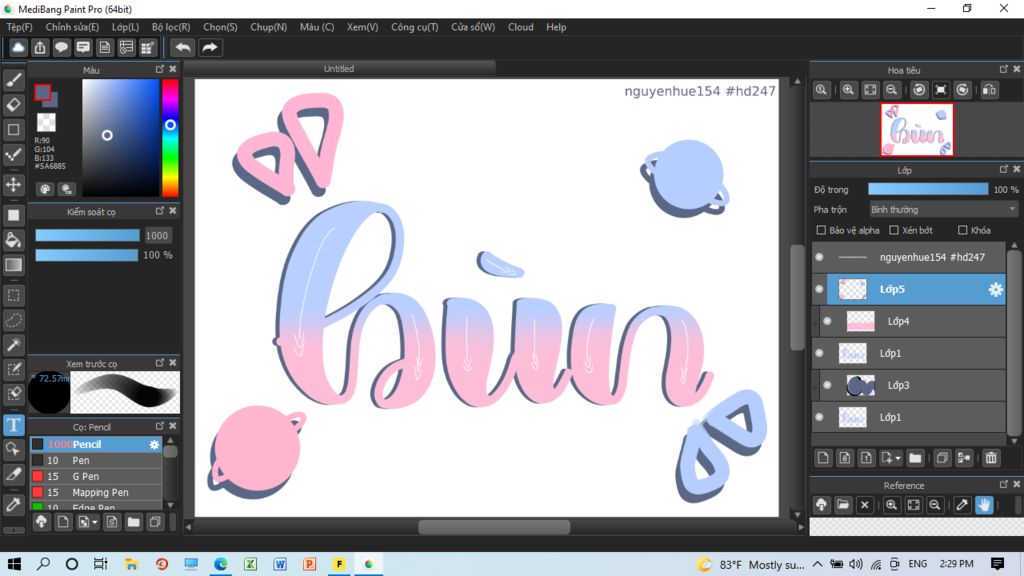Toggle visibility of Lớp5 layer
This screenshot has height=576, width=1024.
tap(820, 289)
